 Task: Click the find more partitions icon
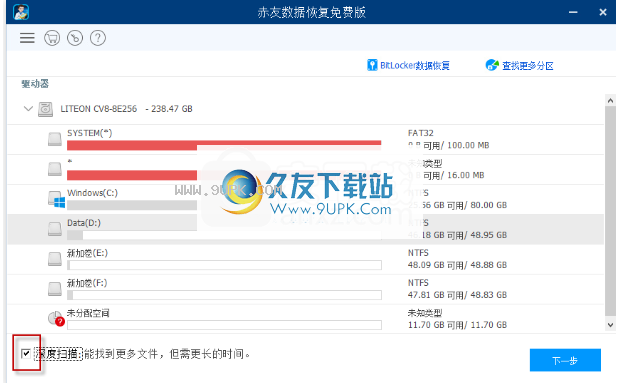(x=491, y=65)
